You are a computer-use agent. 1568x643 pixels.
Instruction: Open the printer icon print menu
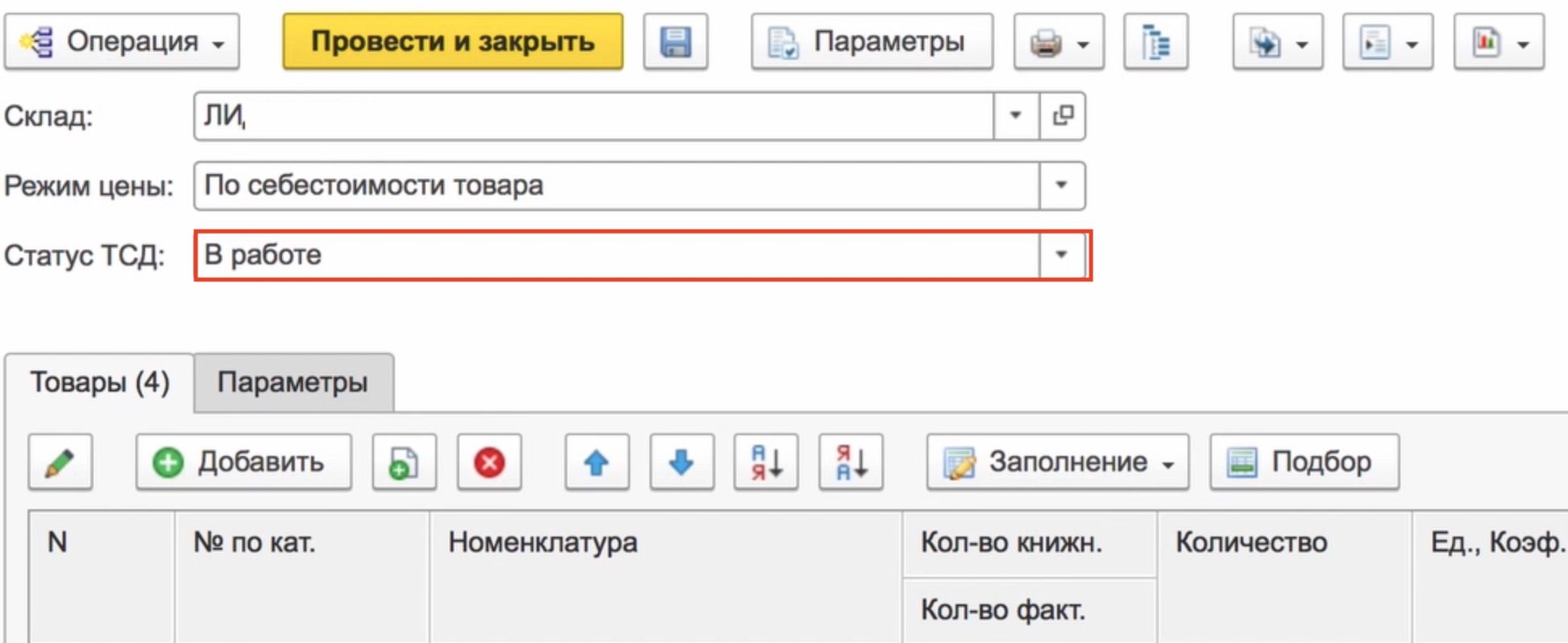(1059, 41)
